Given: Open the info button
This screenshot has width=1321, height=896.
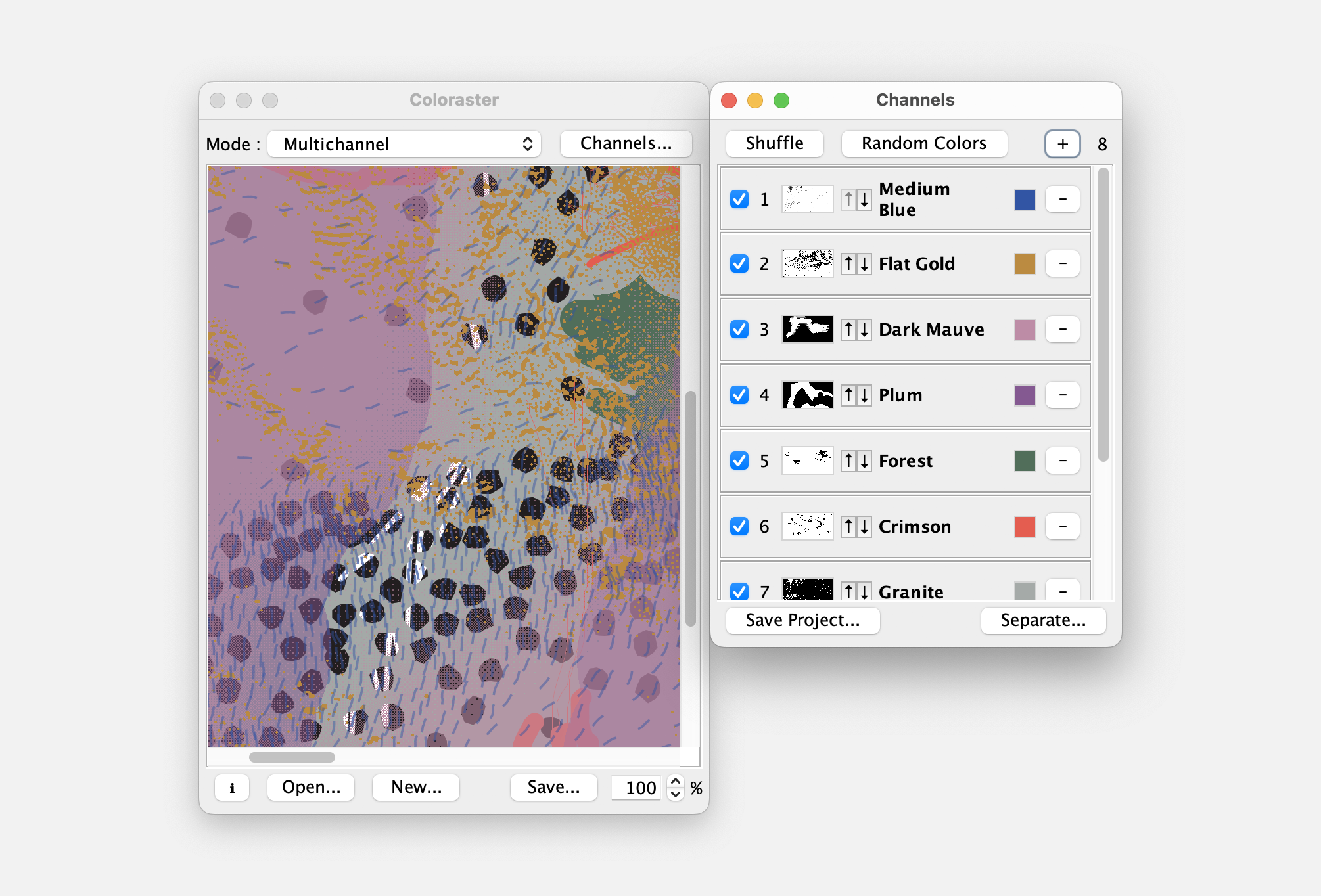Looking at the screenshot, I should [x=232, y=788].
